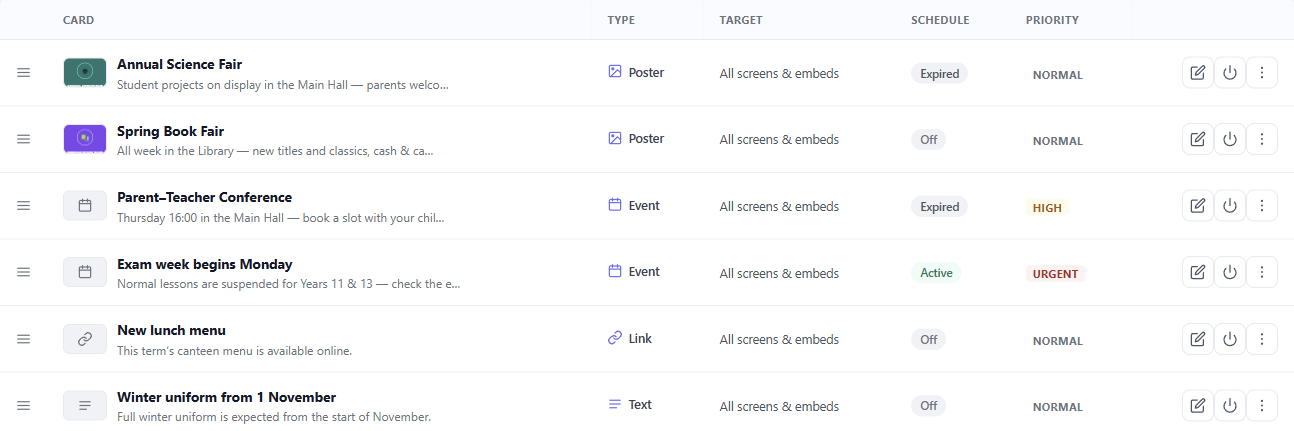
Task: Click the Active schedule badge
Action: [936, 272]
